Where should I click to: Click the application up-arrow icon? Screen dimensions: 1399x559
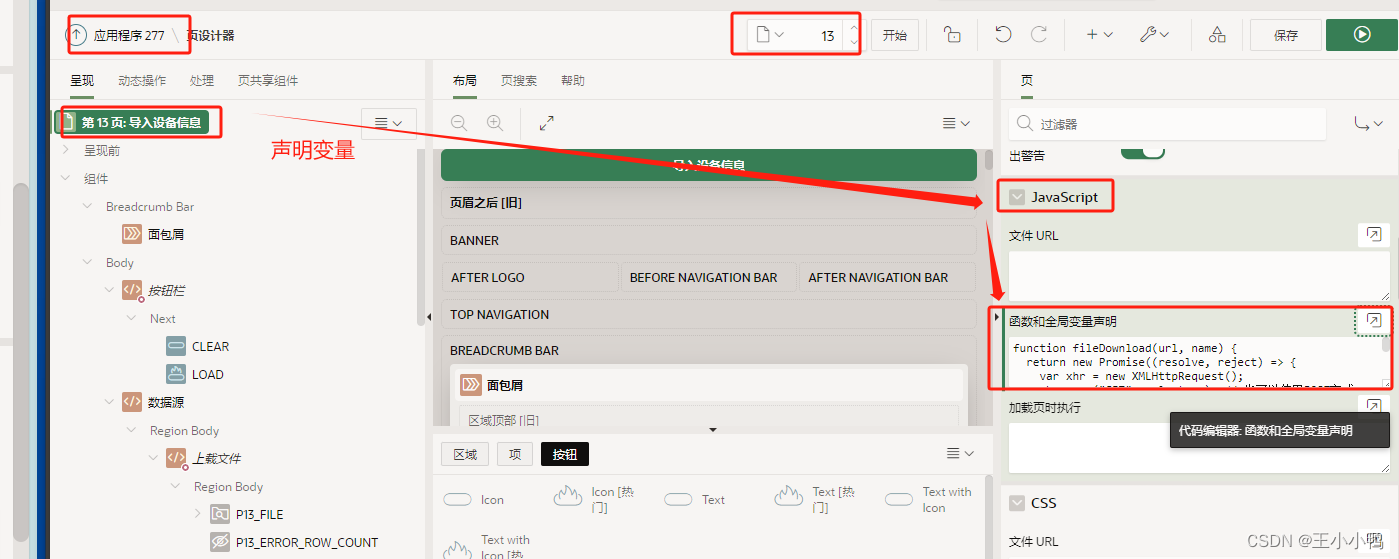[77, 35]
